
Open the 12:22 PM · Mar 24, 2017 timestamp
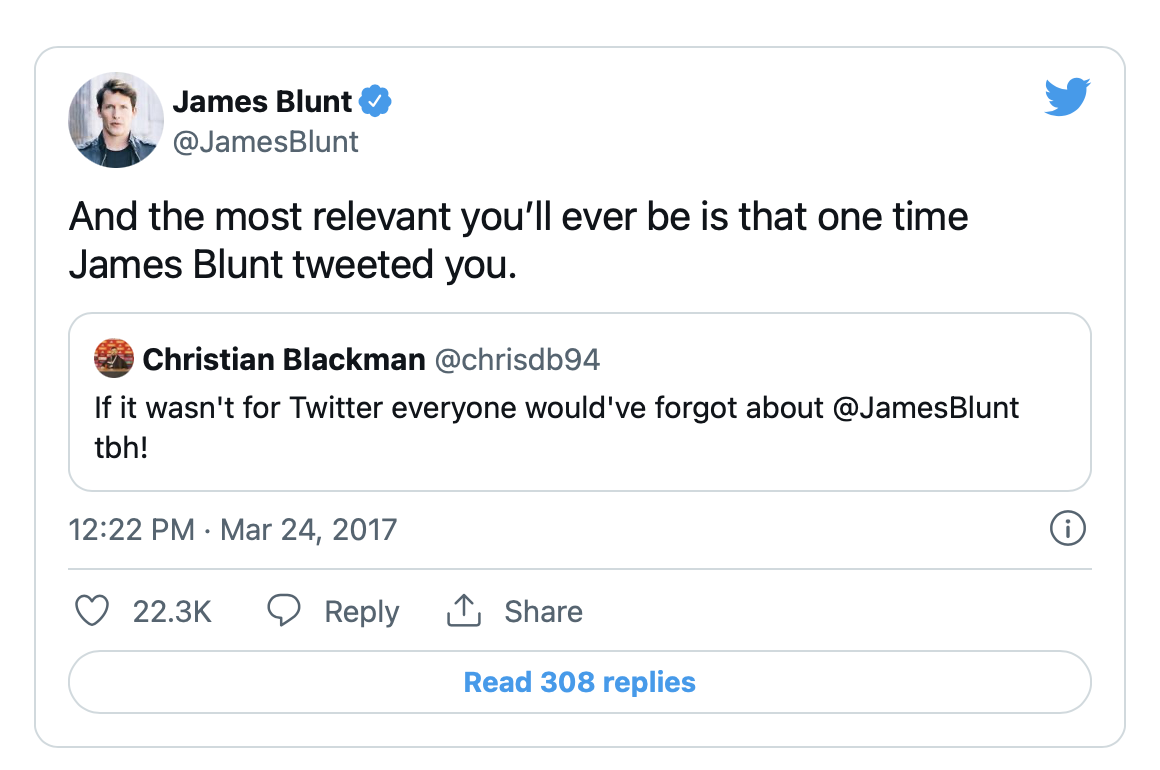(233, 529)
